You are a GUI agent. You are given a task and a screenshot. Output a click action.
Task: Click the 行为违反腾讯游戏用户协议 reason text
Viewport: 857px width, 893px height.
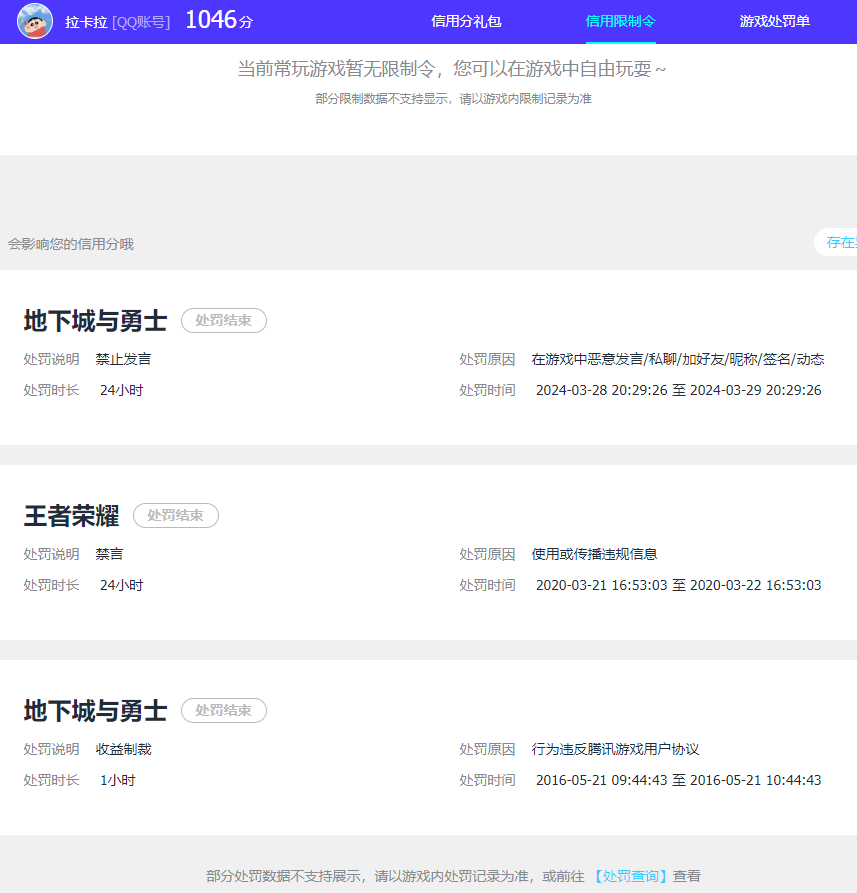(615, 749)
